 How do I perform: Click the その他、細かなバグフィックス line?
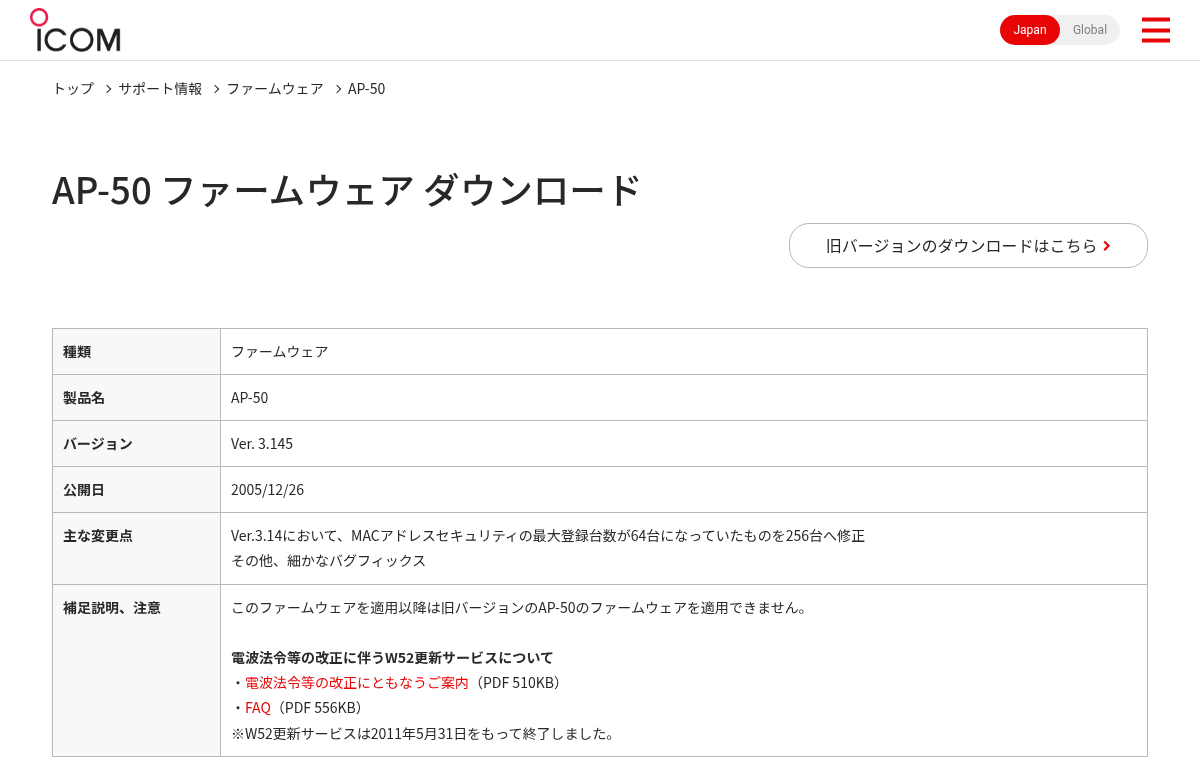(x=329, y=560)
